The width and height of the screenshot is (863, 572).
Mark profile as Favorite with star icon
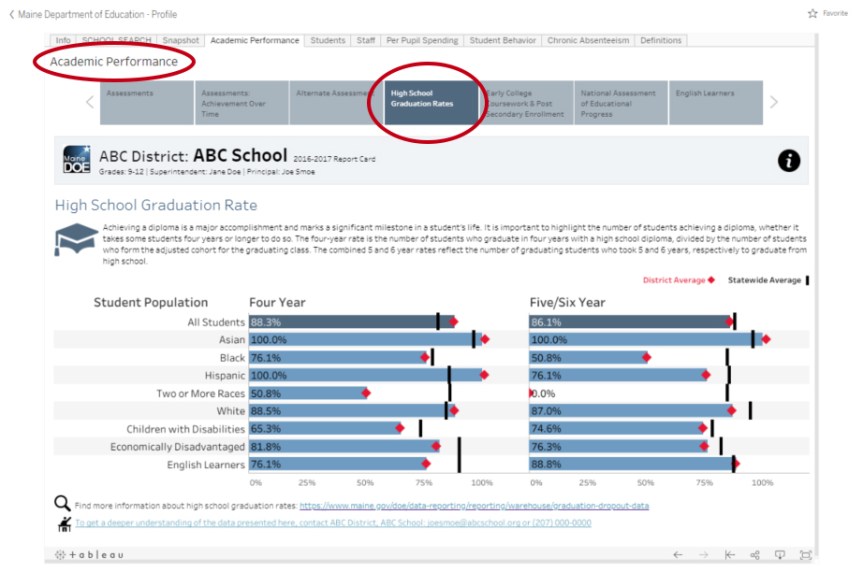812,14
